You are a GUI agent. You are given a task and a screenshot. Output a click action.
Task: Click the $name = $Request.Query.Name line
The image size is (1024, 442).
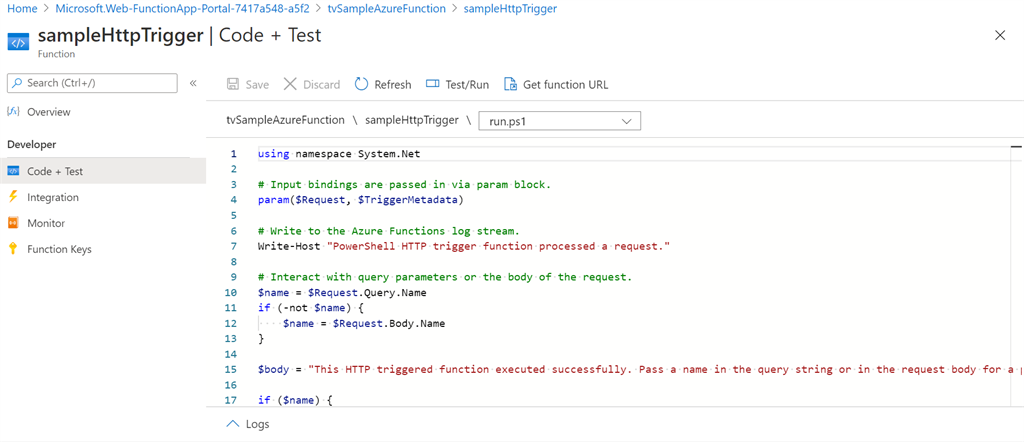click(x=342, y=292)
